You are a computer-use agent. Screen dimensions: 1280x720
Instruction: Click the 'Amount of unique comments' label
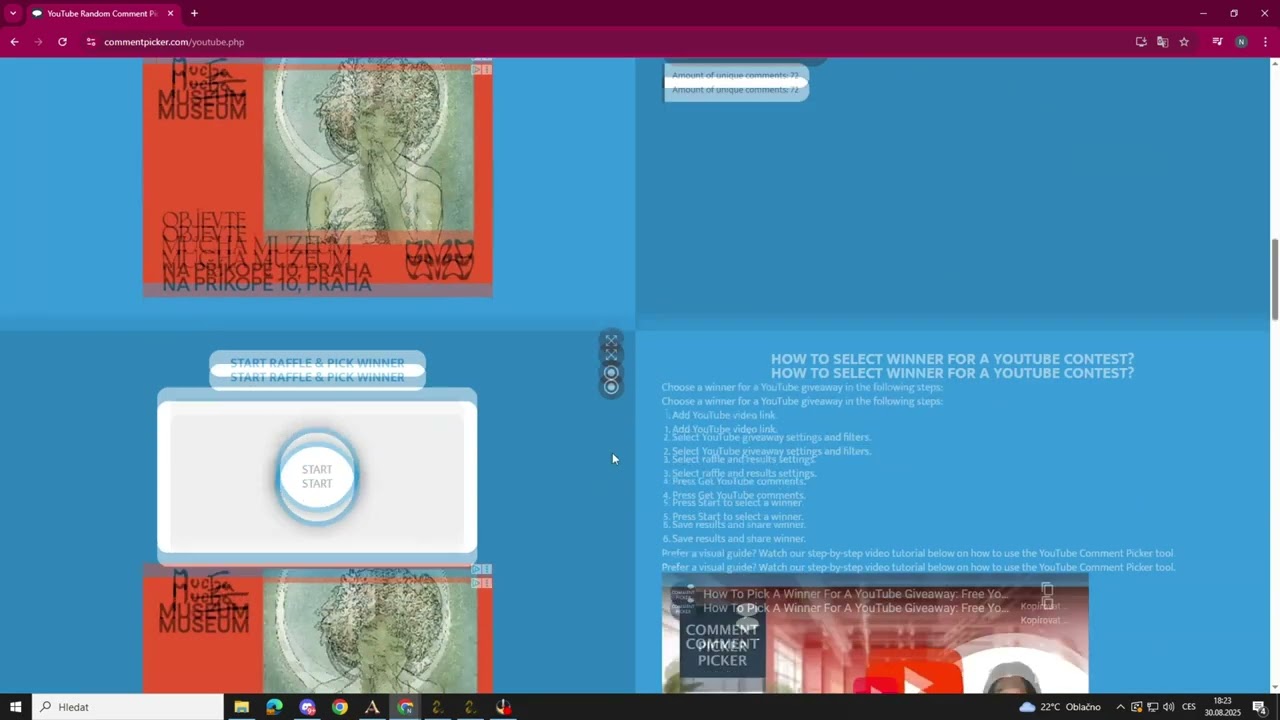pos(735,82)
